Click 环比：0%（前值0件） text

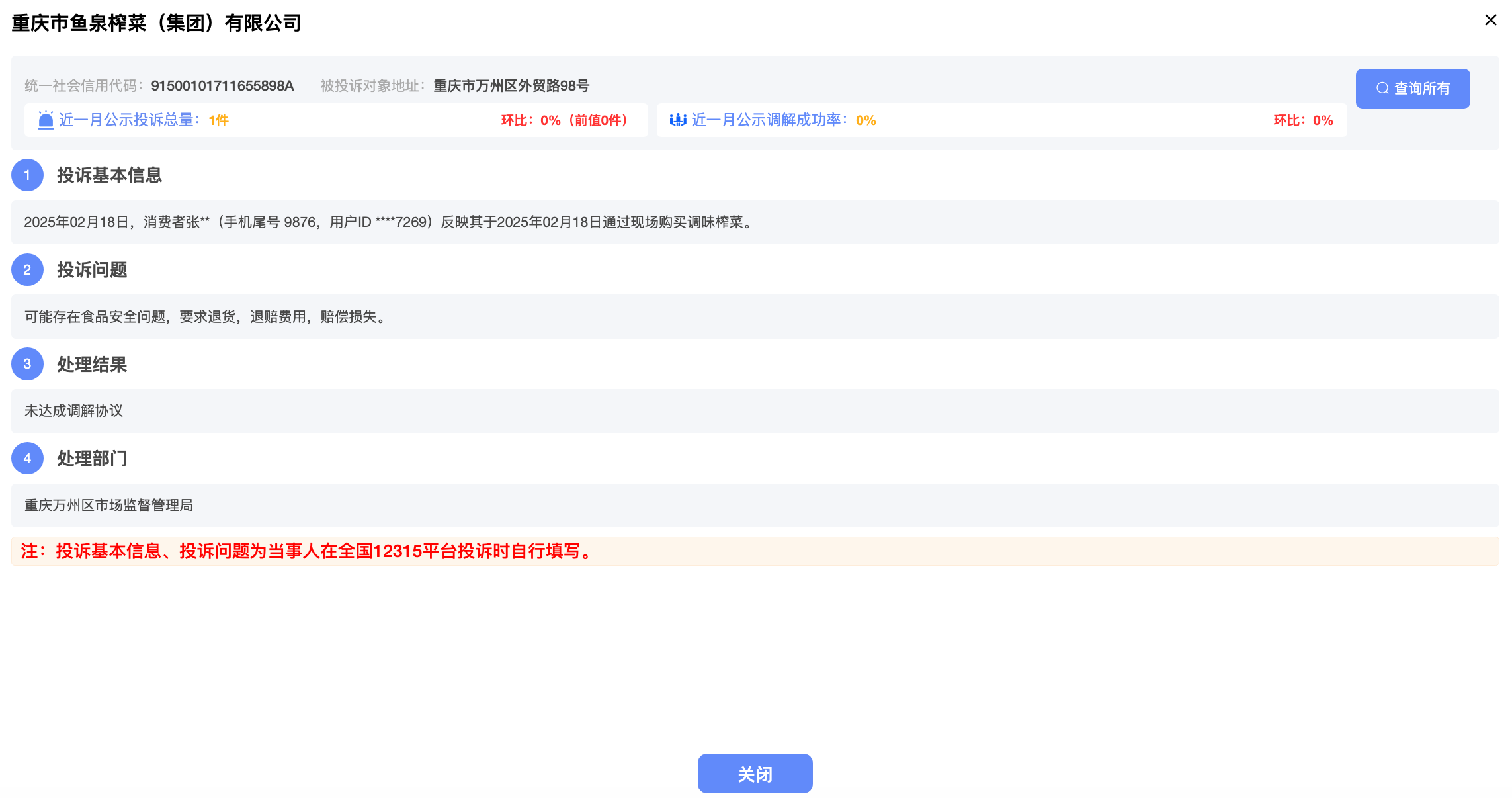[566, 120]
